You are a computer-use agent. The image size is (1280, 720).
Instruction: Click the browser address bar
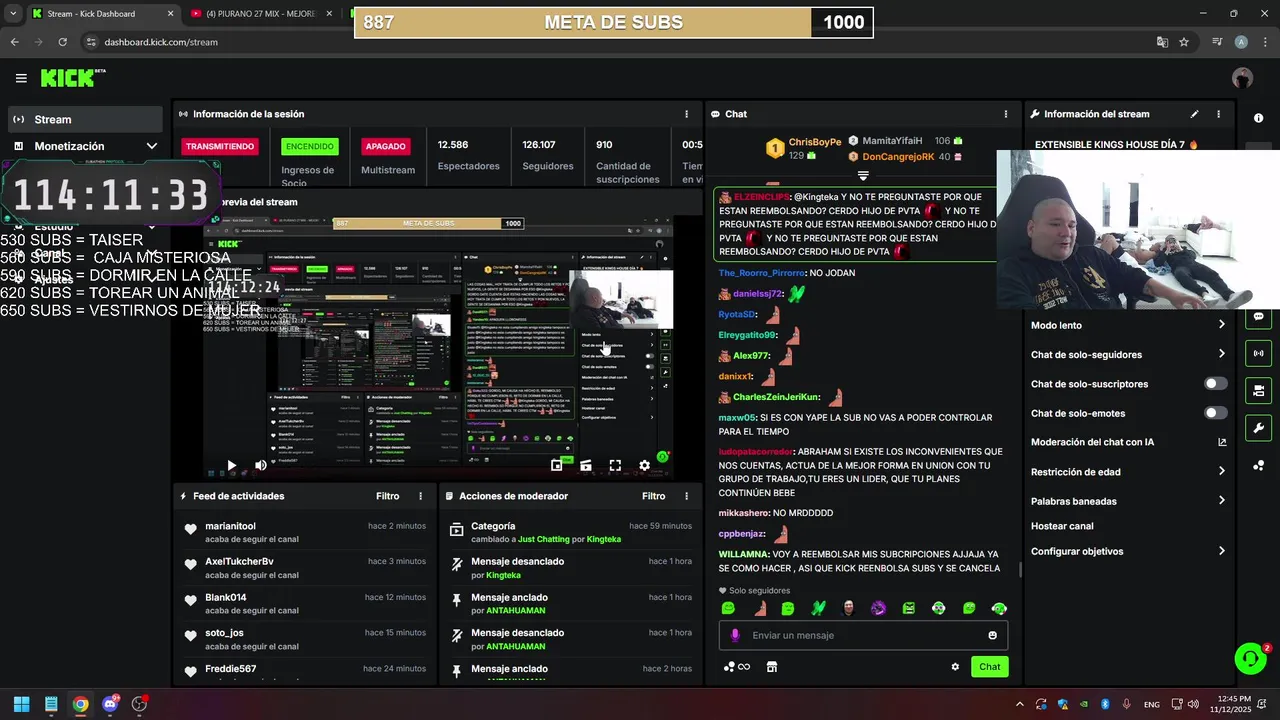(x=615, y=42)
